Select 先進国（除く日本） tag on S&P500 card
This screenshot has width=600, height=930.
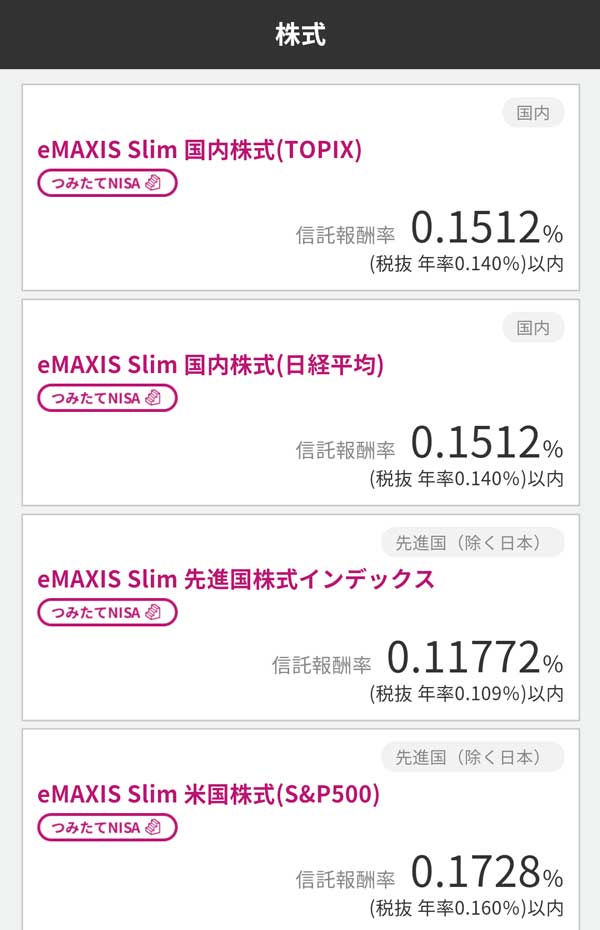472,757
